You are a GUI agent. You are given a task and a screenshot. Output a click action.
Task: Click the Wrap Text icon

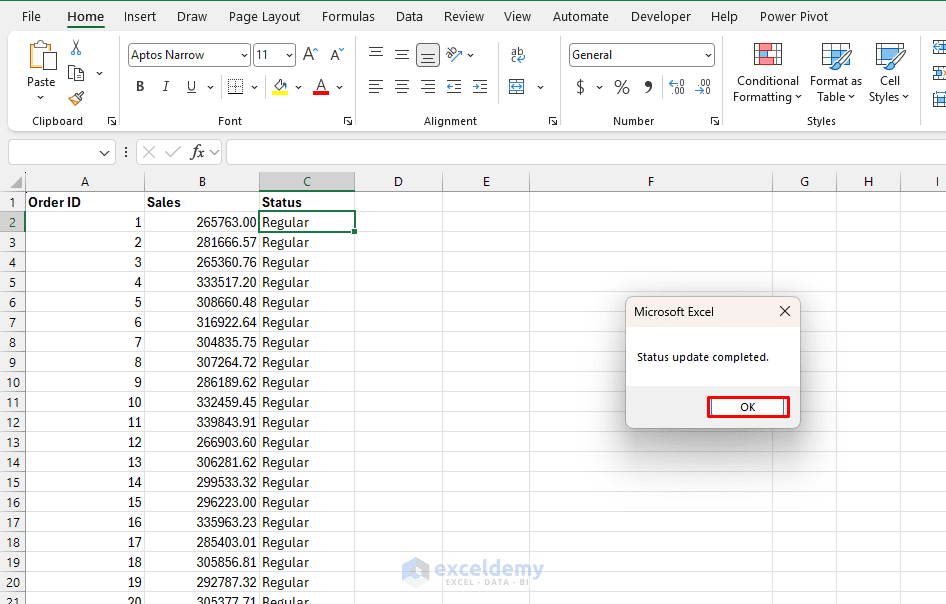(x=518, y=55)
